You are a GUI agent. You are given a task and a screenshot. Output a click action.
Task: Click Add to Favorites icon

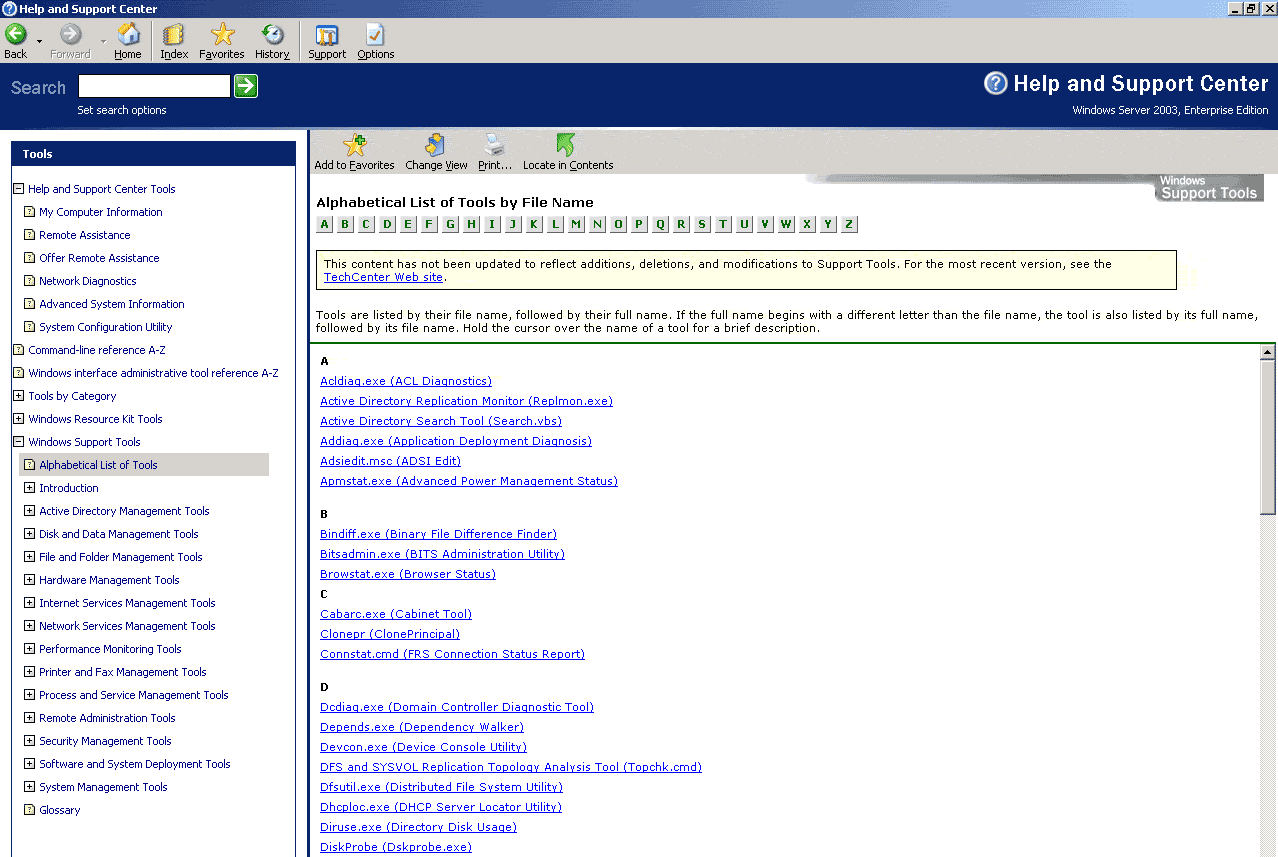click(354, 145)
